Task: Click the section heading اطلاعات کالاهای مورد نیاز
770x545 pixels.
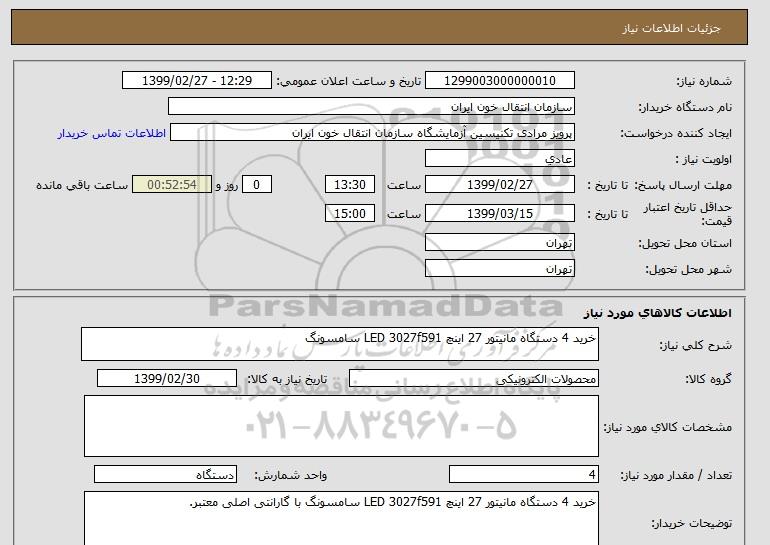Action: coord(657,313)
